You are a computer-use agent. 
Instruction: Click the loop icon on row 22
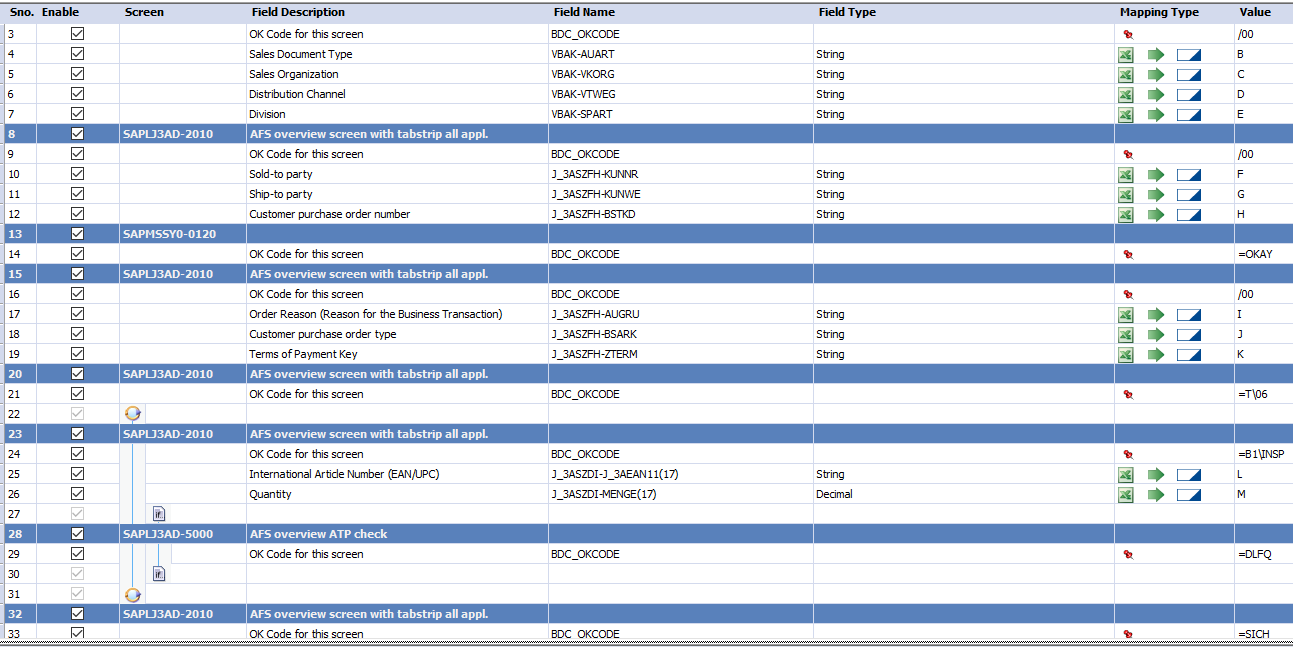pos(132,414)
